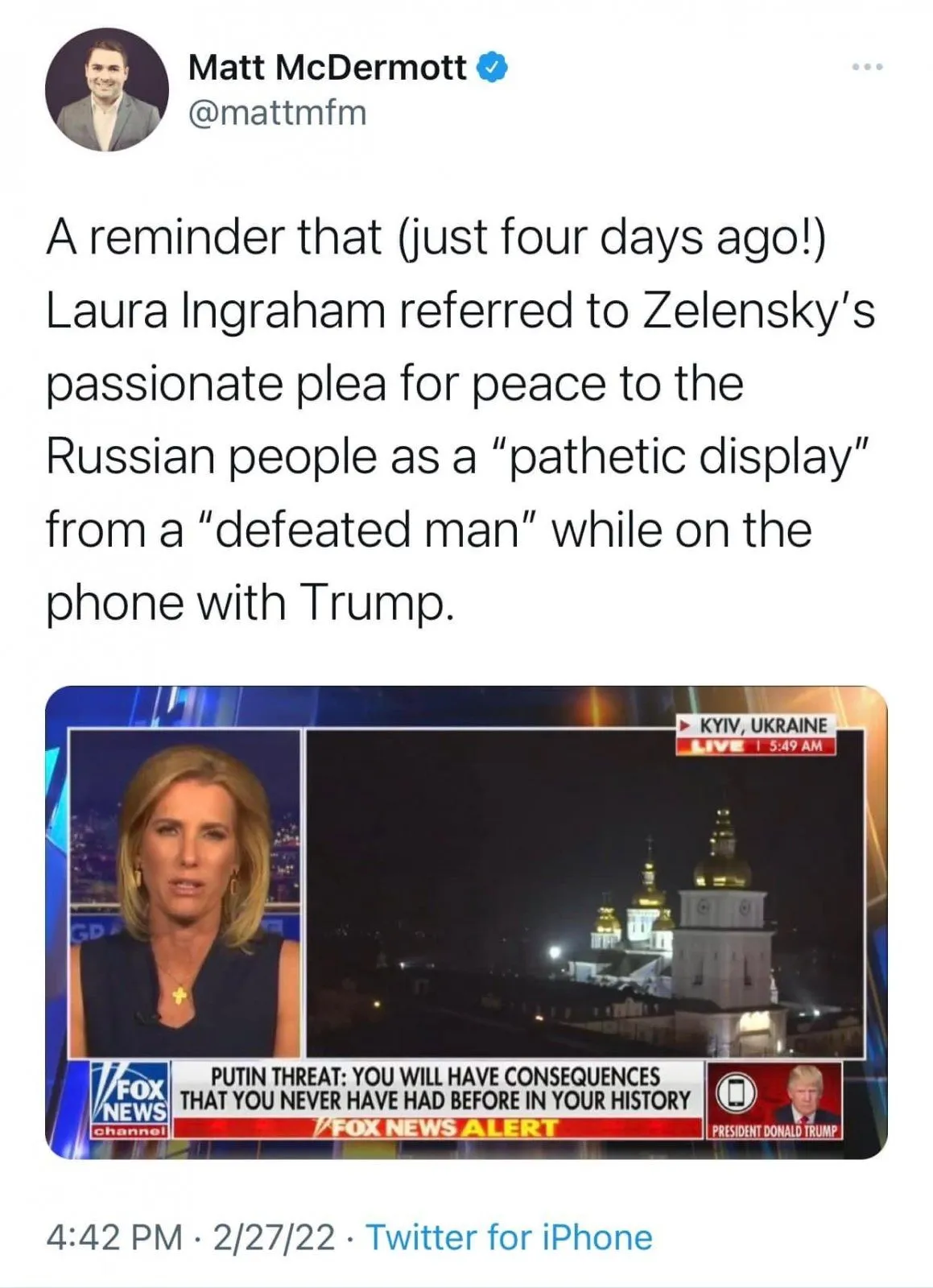933x1288 pixels.
Task: Open Matt McDermott's profile picture
Action: click(106, 89)
